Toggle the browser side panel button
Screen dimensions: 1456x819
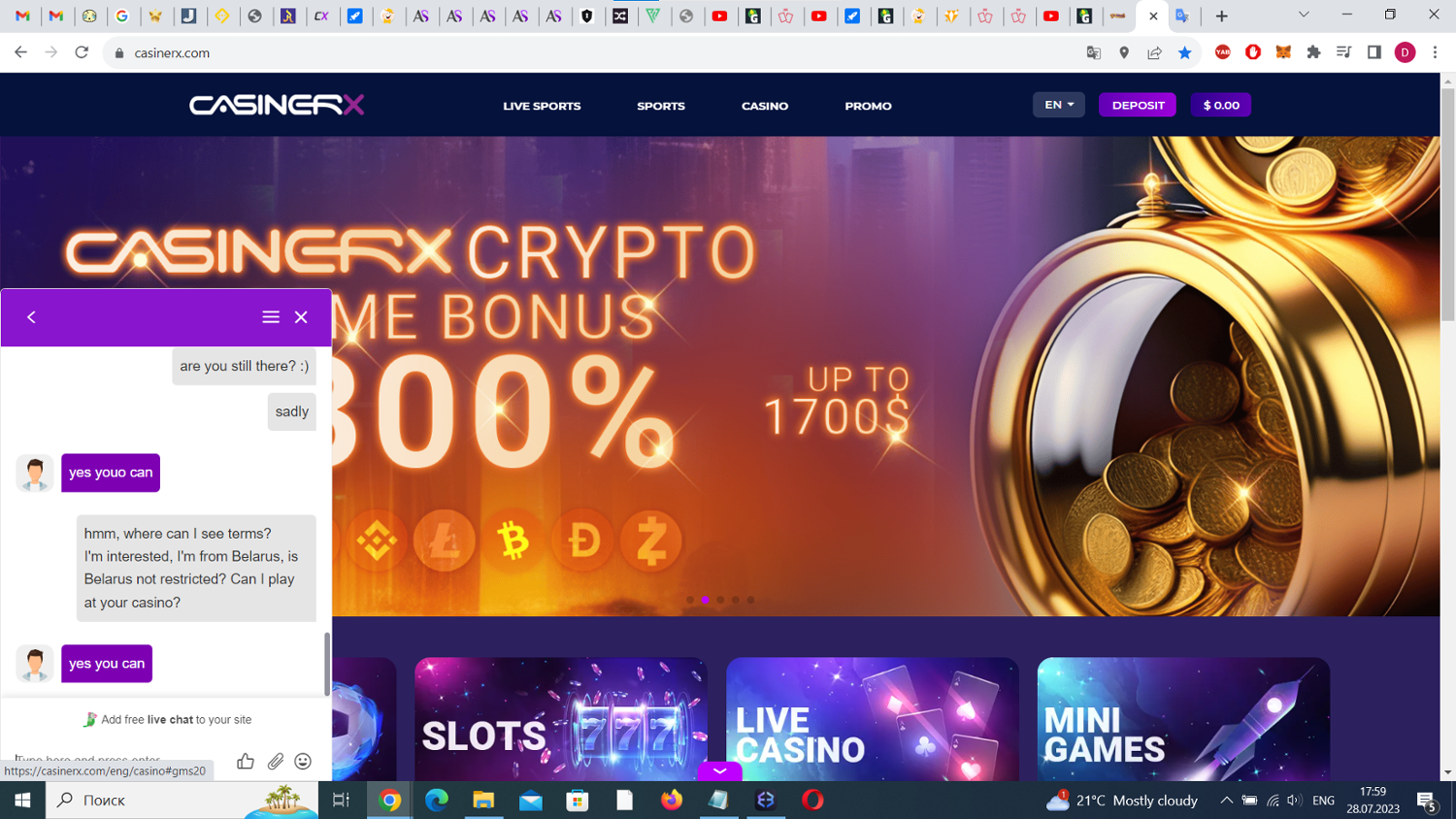pos(1373,52)
